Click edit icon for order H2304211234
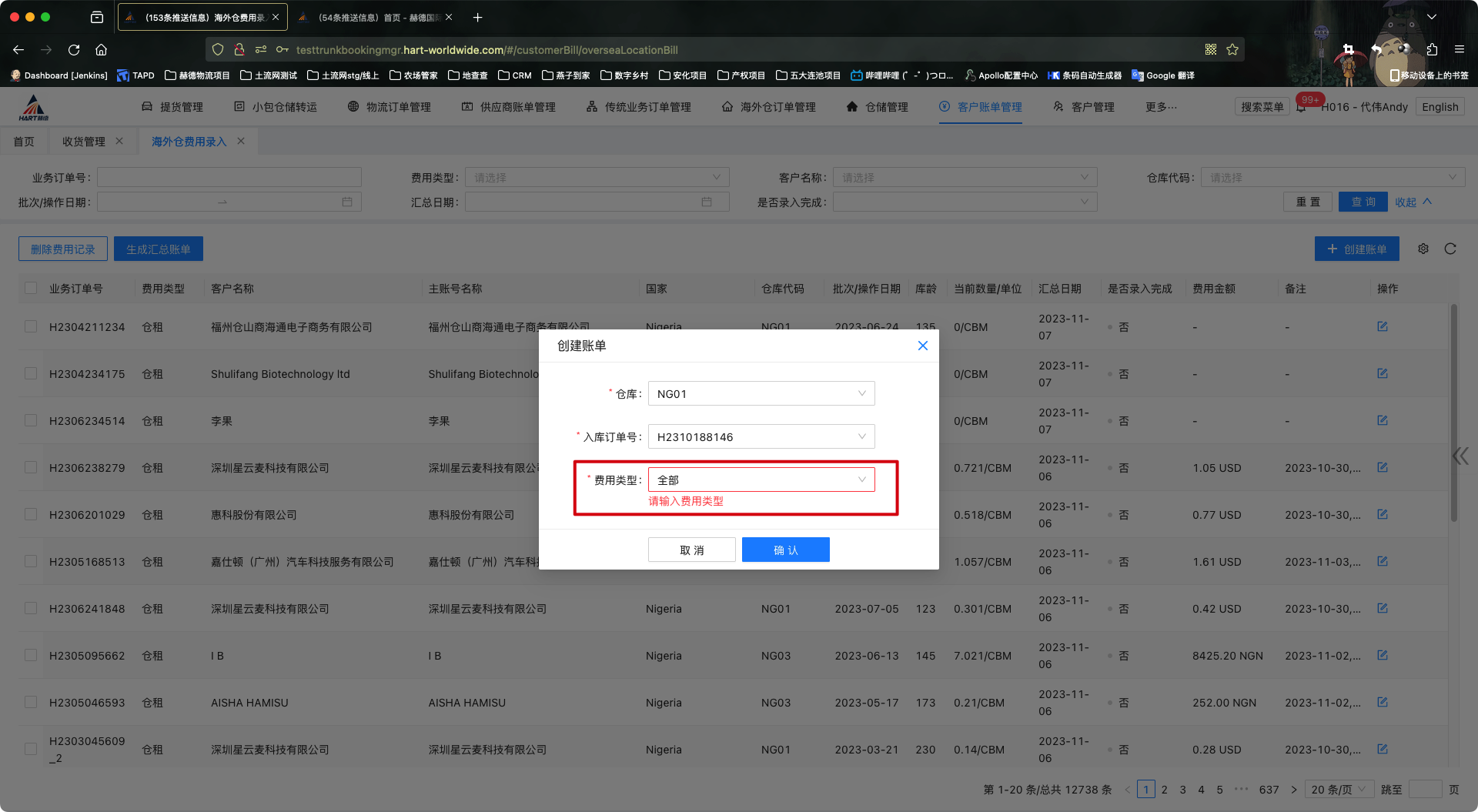This screenshot has height=812, width=1478. (x=1382, y=326)
